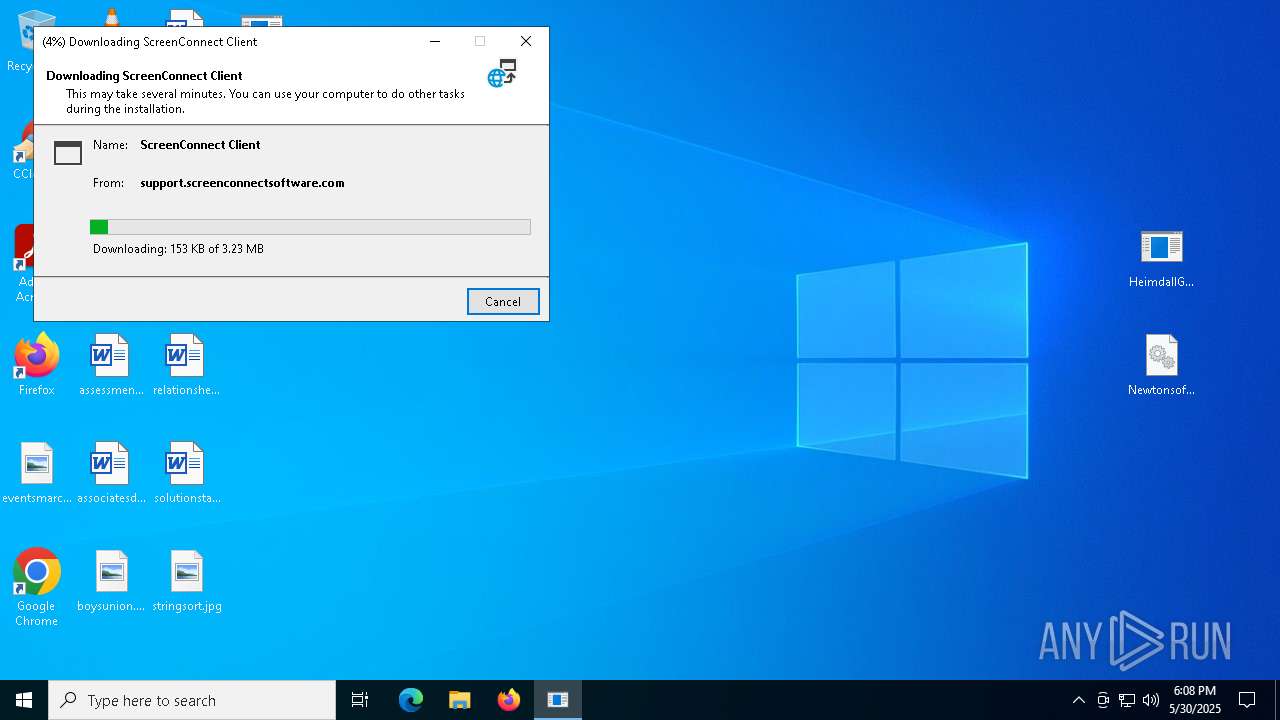
Task: Open File Explorer from taskbar
Action: [x=459, y=700]
